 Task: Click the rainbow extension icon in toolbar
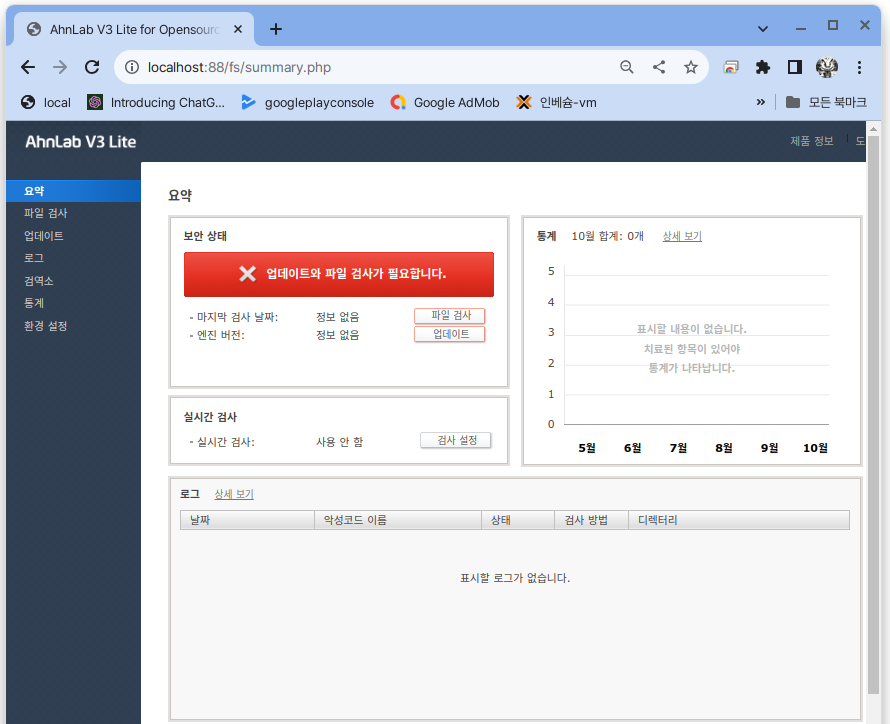pos(731,68)
